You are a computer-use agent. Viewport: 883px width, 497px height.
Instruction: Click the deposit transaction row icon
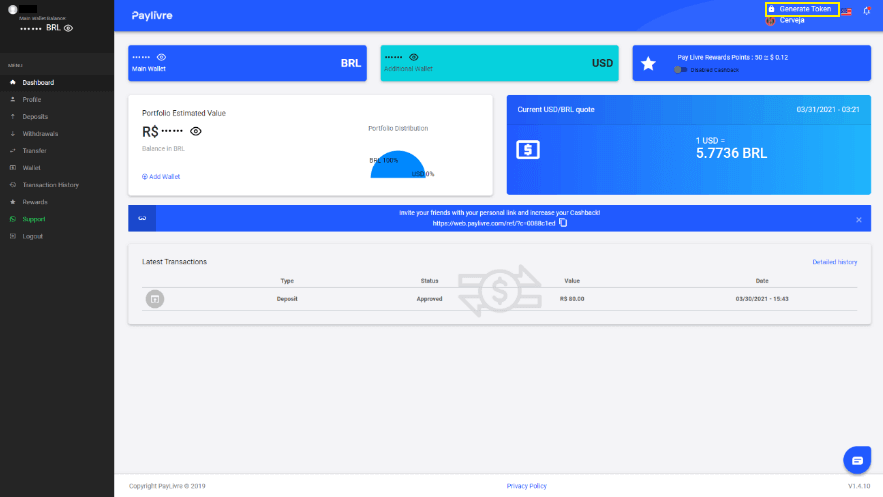(155, 299)
